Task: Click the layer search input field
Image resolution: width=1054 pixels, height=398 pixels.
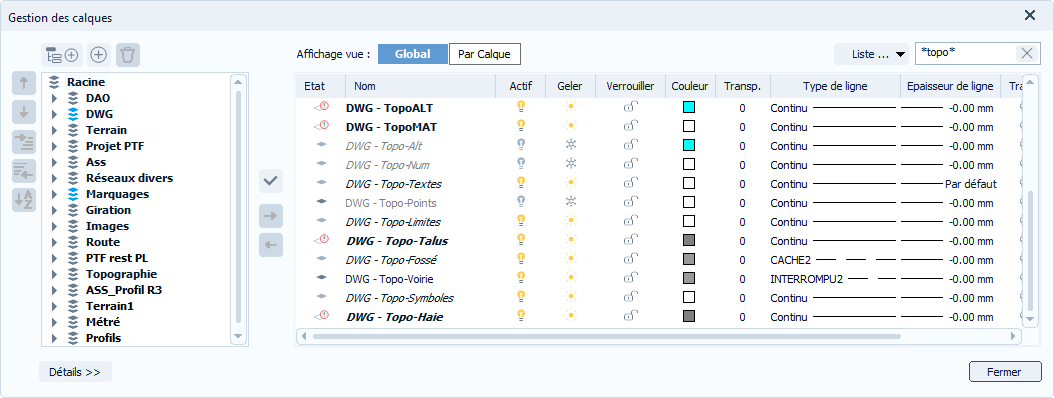Action: [x=965, y=54]
